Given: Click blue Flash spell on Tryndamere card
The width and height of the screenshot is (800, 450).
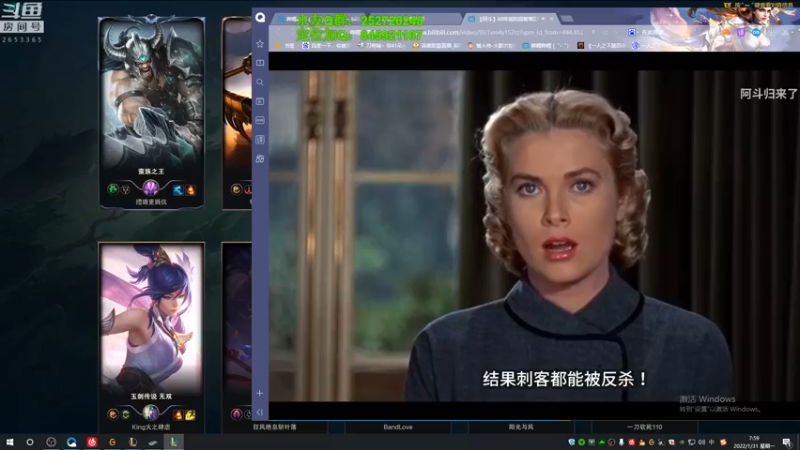Looking at the screenshot, I should click(x=178, y=190).
